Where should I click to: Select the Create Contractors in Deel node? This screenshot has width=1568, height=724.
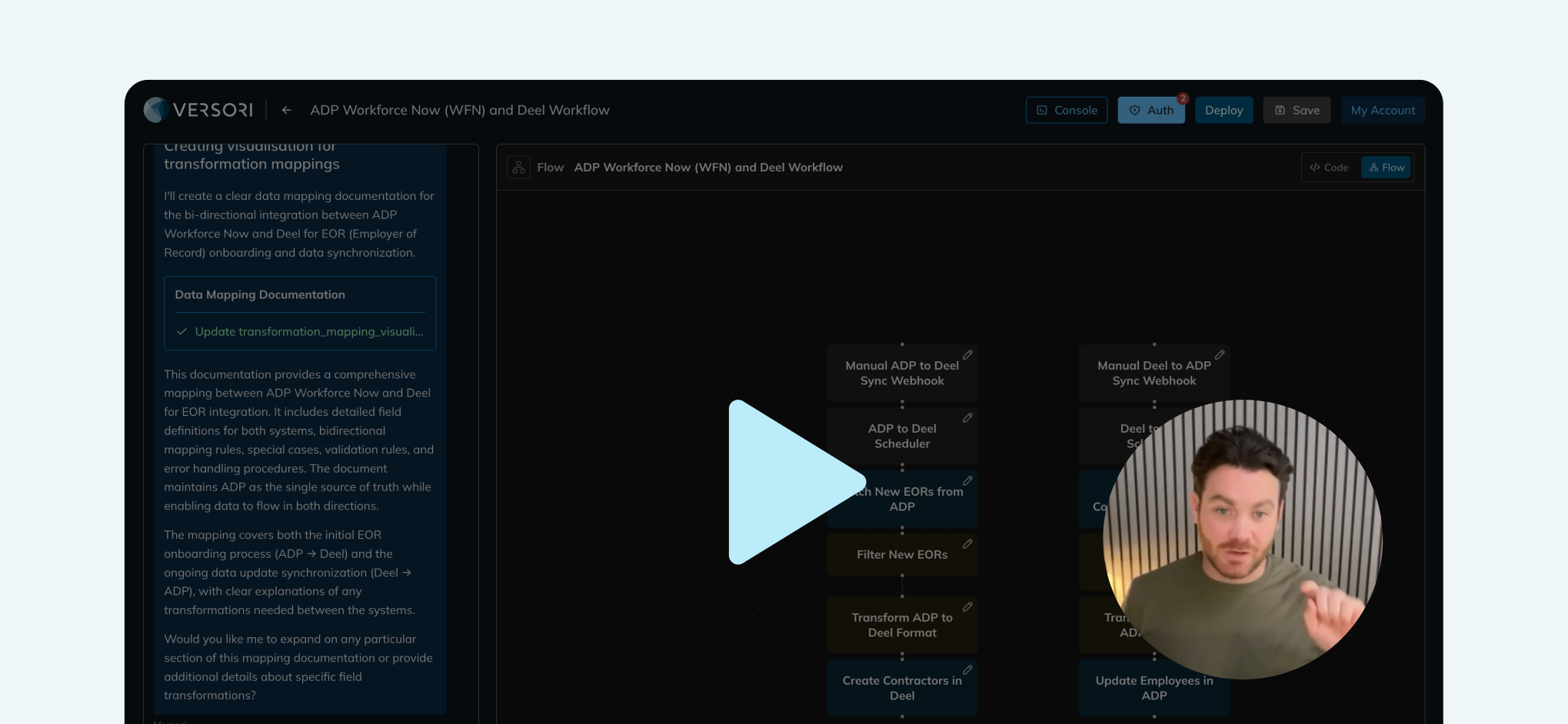(901, 689)
